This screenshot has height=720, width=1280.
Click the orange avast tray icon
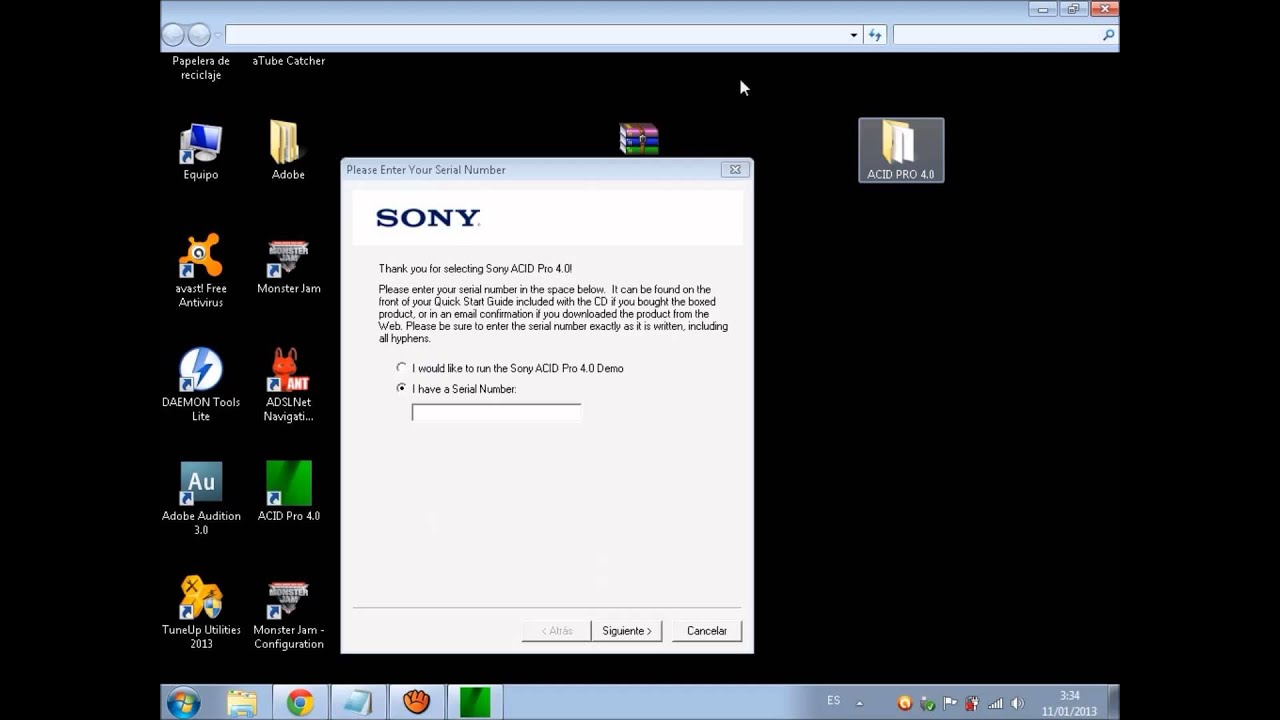point(905,703)
